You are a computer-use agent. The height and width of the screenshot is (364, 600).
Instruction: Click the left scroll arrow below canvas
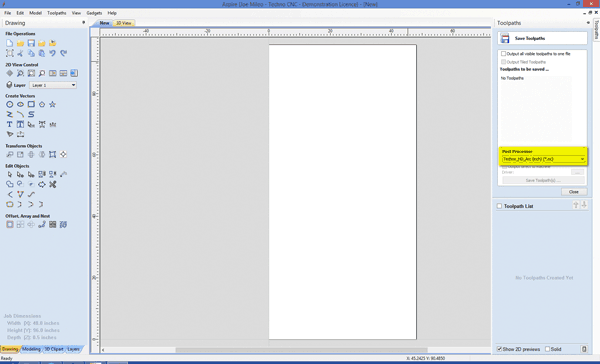tap(103, 350)
